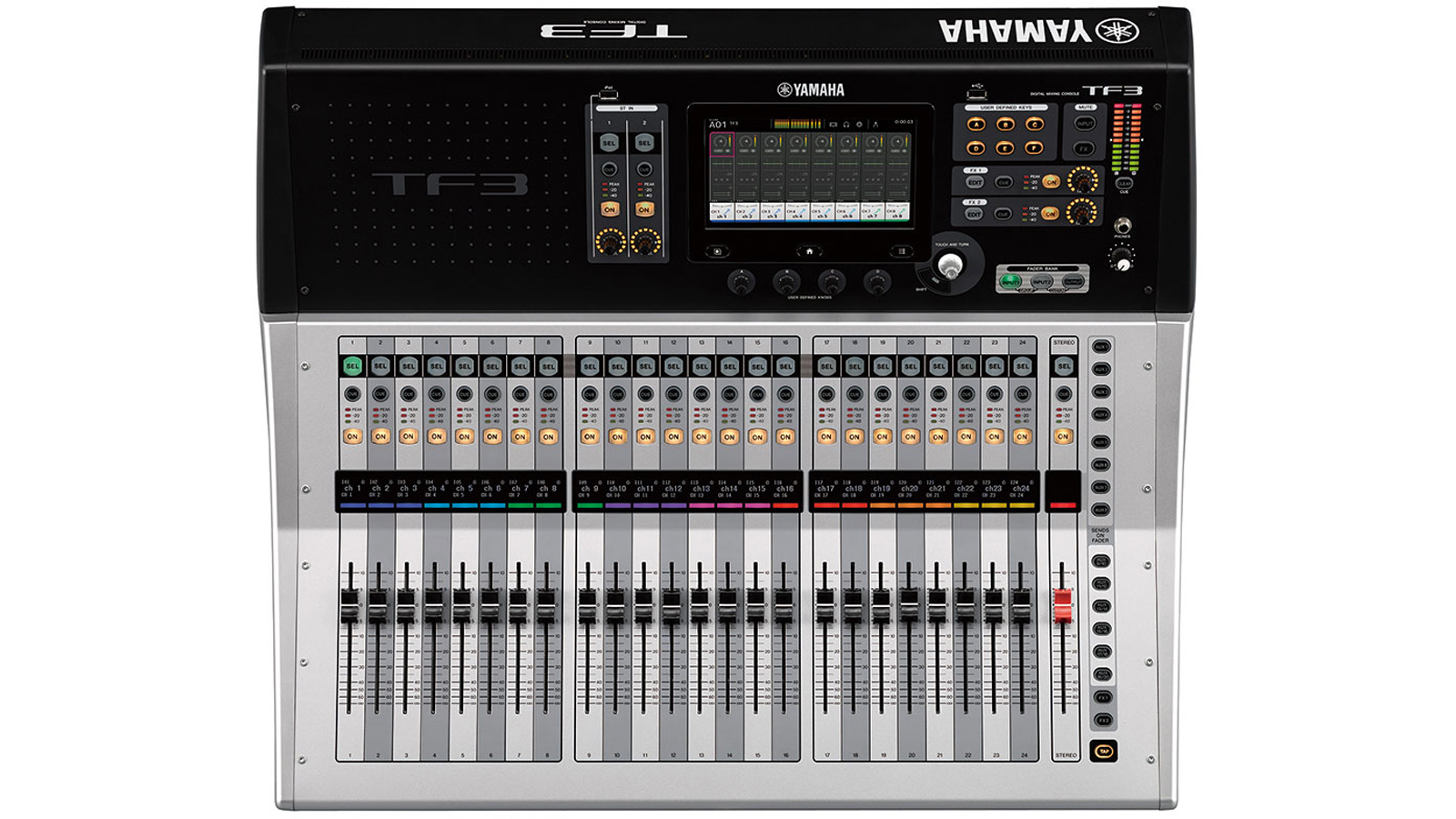Activate CUE on channel 9
The height and width of the screenshot is (819, 1456).
click(590, 394)
